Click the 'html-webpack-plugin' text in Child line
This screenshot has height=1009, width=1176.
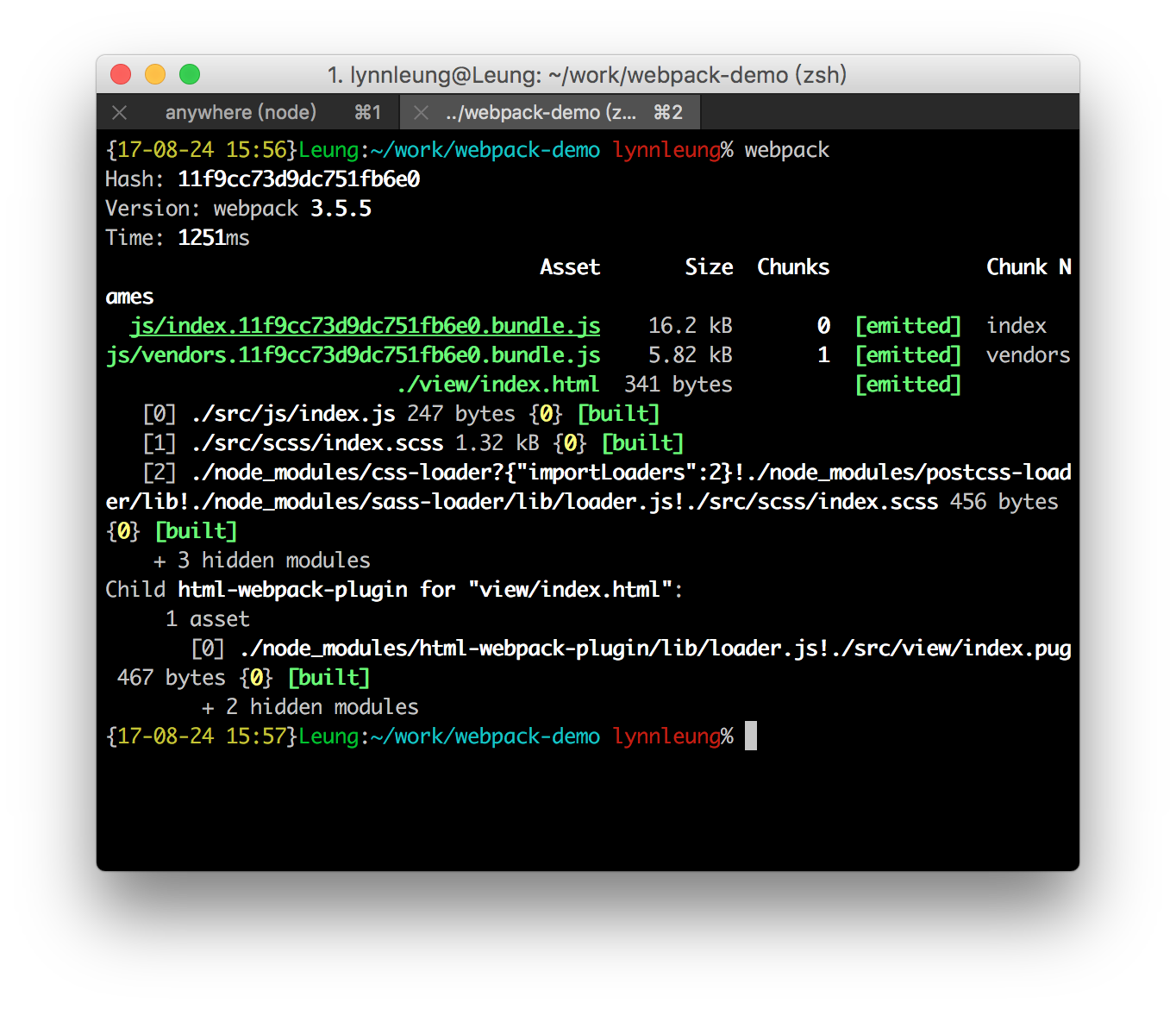click(292, 590)
